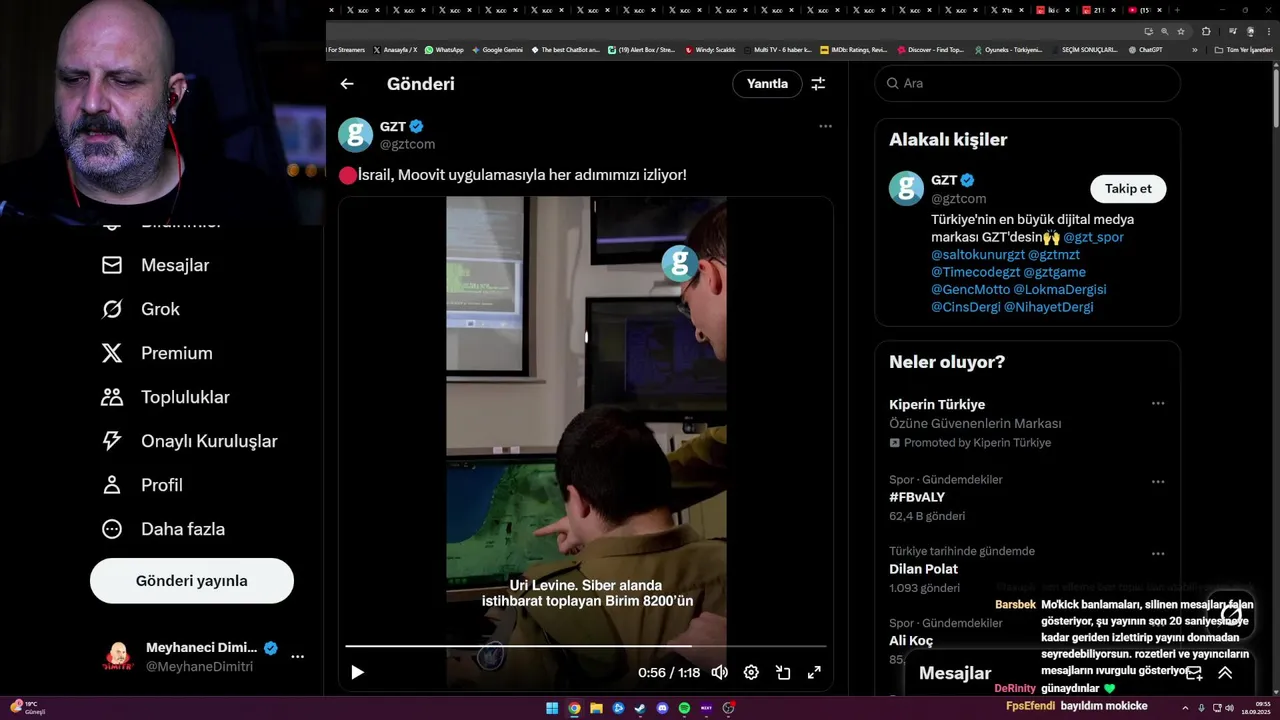Open account menu dots next to Meyhaneci Dimitri
Screen dimensions: 1280x720
coord(297,657)
